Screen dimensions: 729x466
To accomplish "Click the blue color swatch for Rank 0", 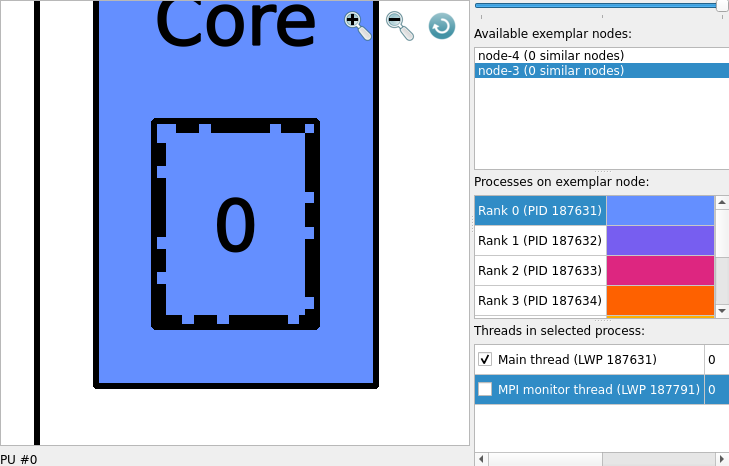I will click(x=660, y=210).
